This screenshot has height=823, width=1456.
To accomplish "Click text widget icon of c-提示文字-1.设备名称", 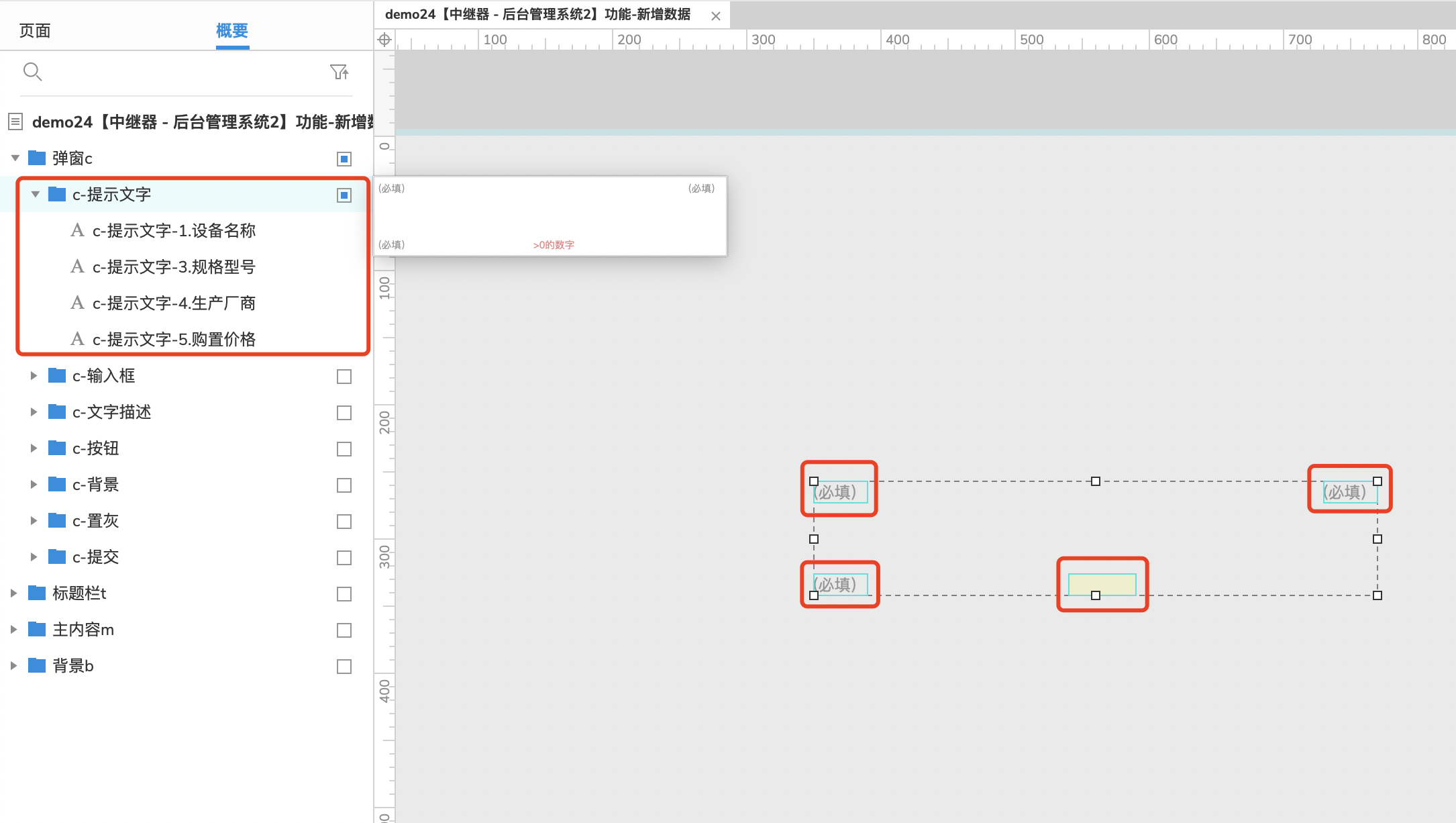I will click(77, 230).
